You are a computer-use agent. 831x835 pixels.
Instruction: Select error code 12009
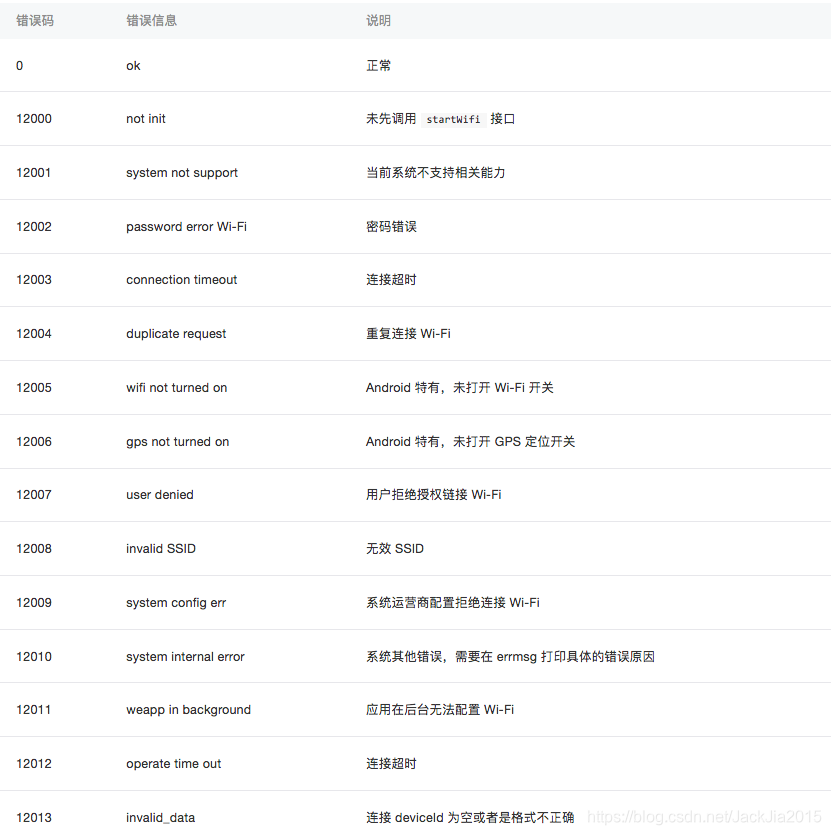click(x=34, y=603)
